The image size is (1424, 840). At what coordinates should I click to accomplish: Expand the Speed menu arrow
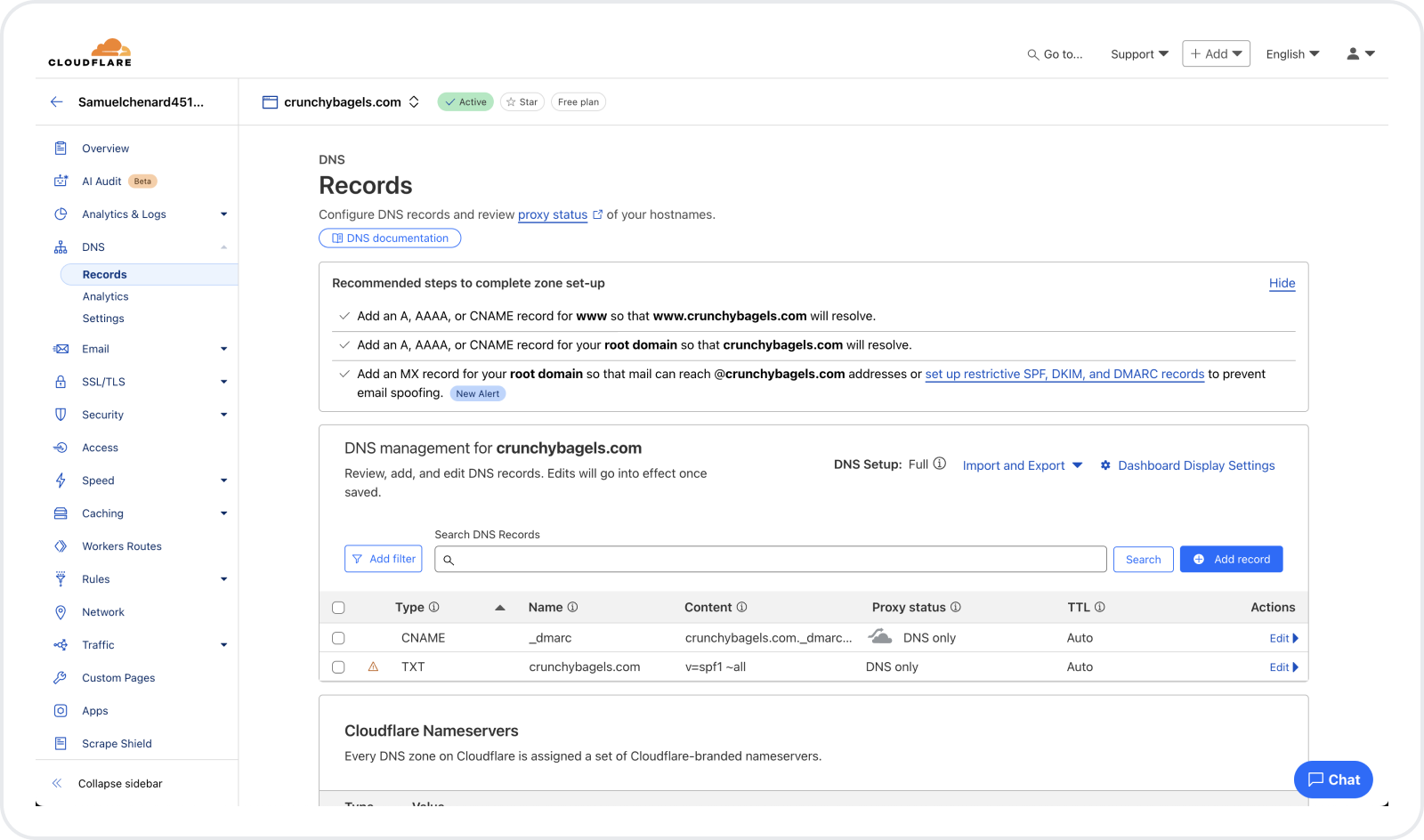click(224, 481)
